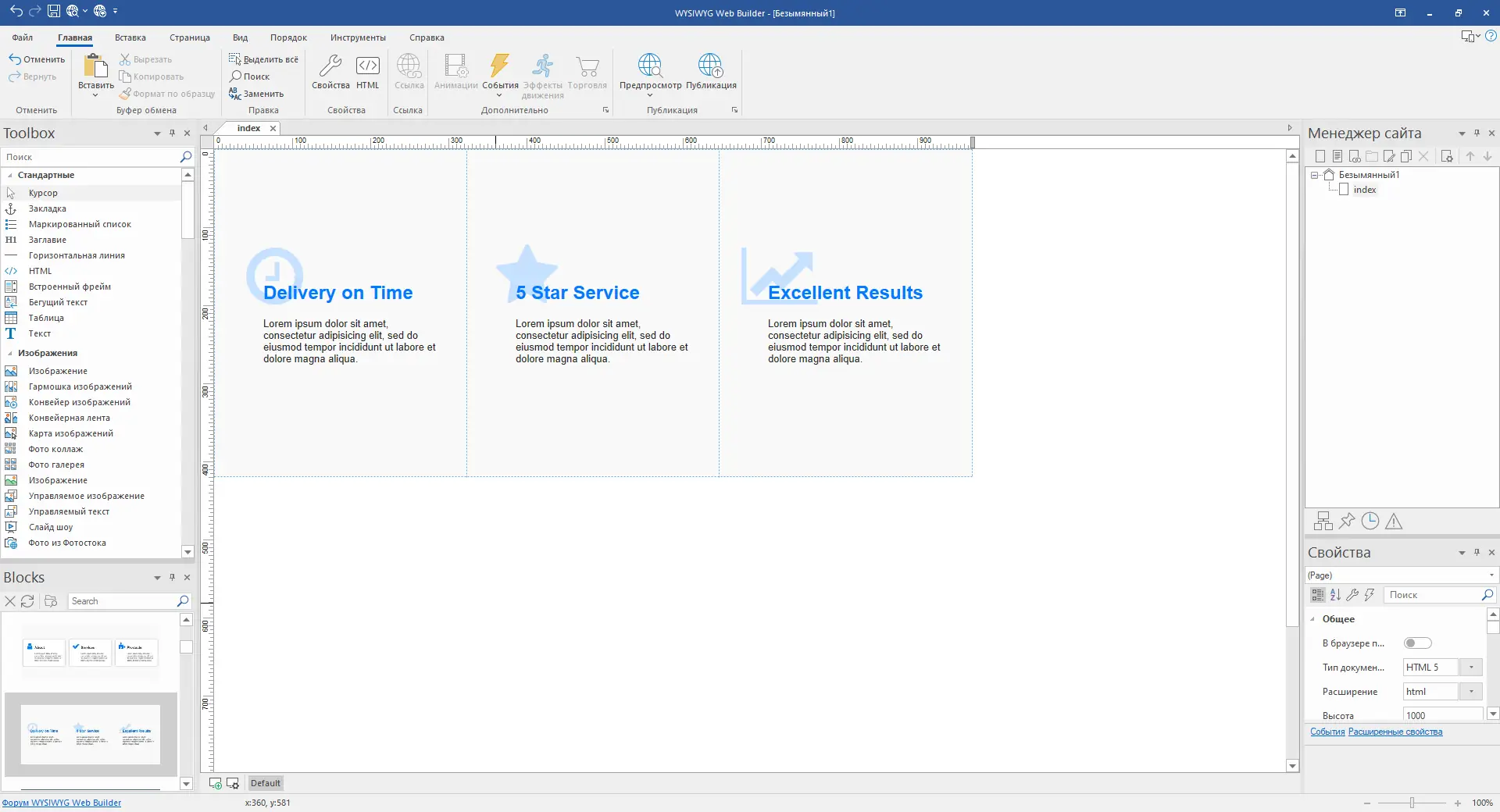The image size is (1500, 812).
Task: Close the index document tab
Action: tap(273, 128)
